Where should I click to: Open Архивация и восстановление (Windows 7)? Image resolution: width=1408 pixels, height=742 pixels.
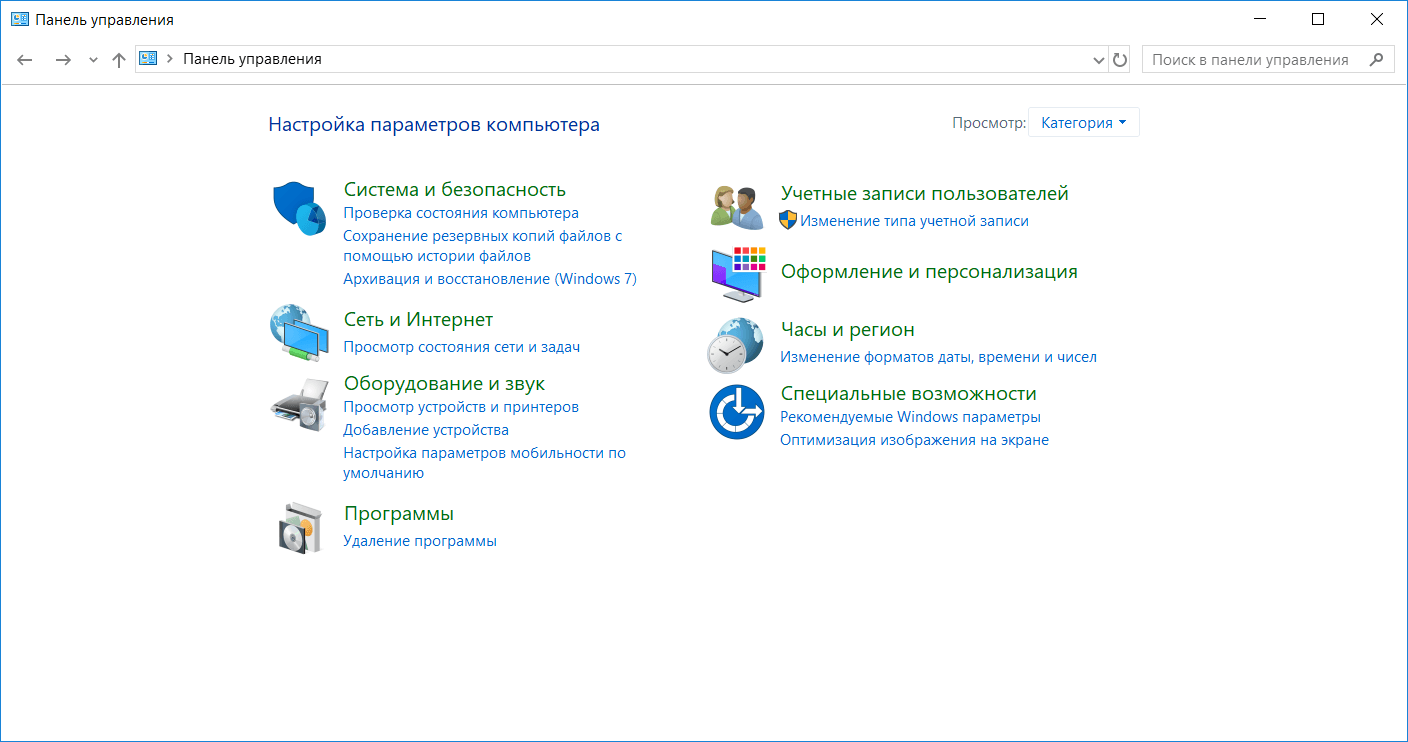click(490, 279)
